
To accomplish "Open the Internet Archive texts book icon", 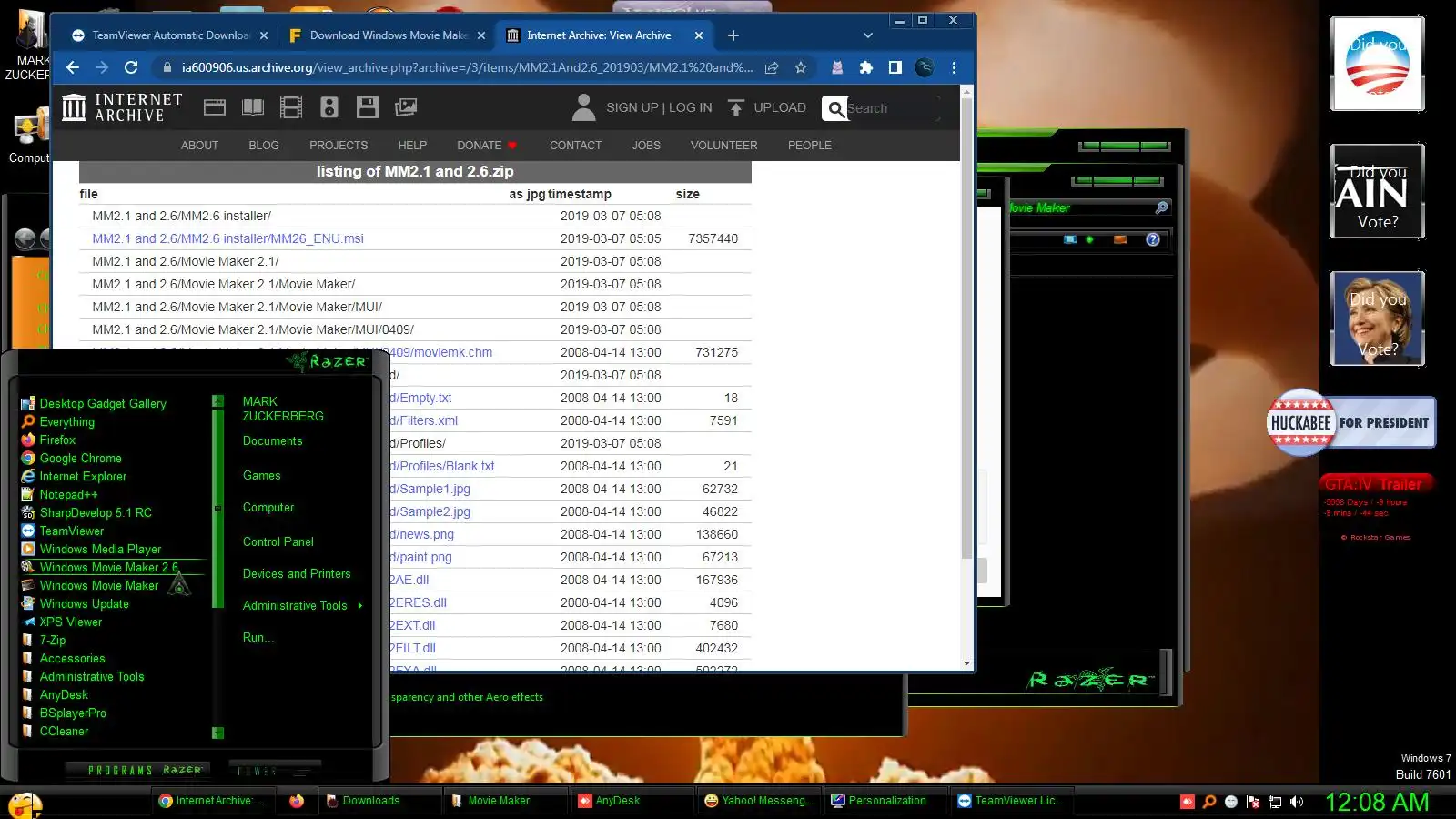I will point(253,107).
